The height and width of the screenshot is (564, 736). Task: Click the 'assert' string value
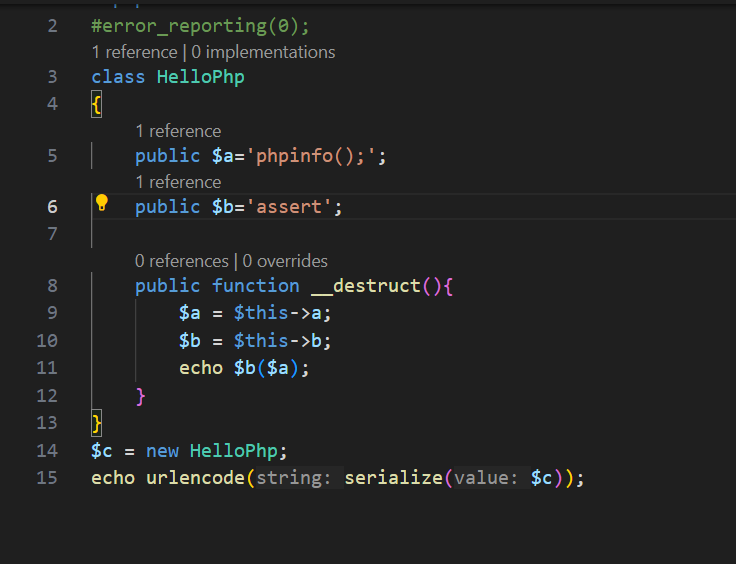pyautogui.click(x=289, y=207)
